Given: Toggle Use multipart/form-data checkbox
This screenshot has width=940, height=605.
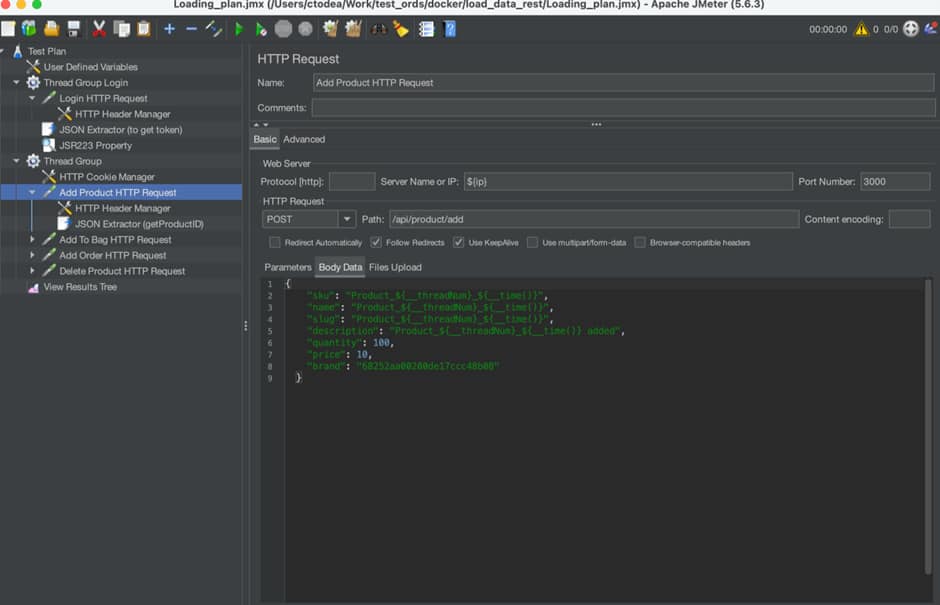Looking at the screenshot, I should pyautogui.click(x=533, y=242).
